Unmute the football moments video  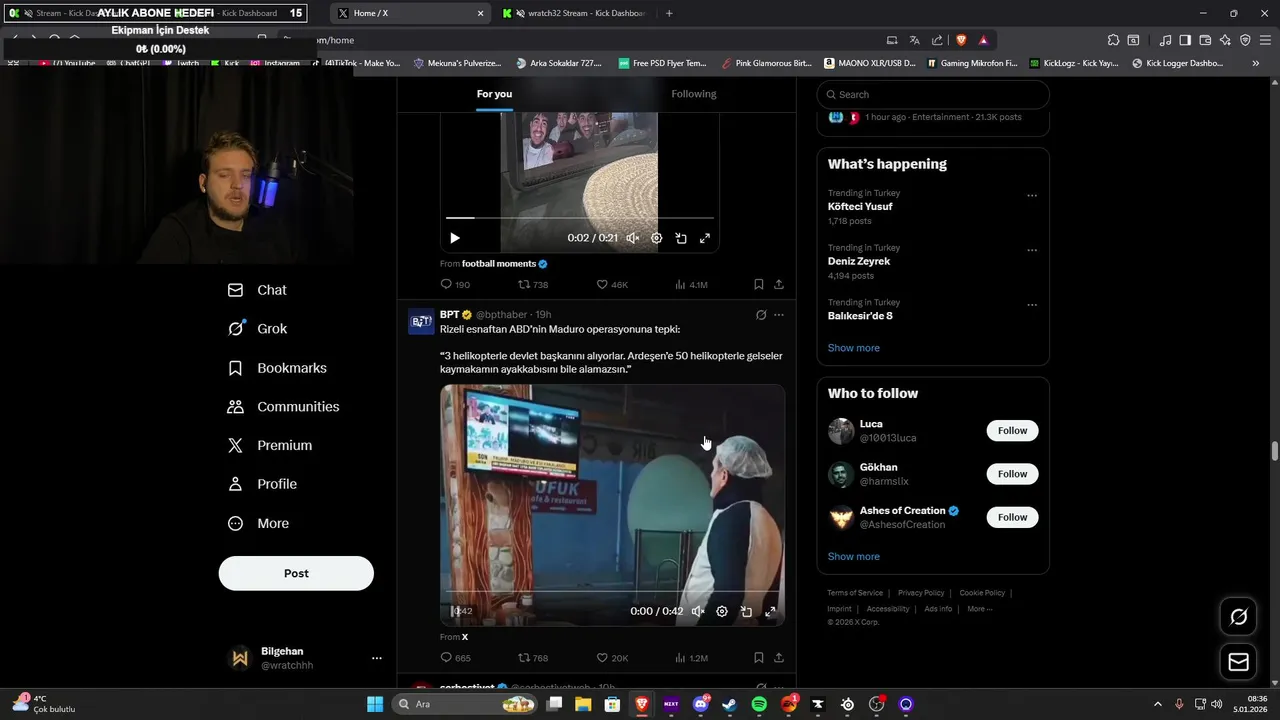click(x=632, y=238)
